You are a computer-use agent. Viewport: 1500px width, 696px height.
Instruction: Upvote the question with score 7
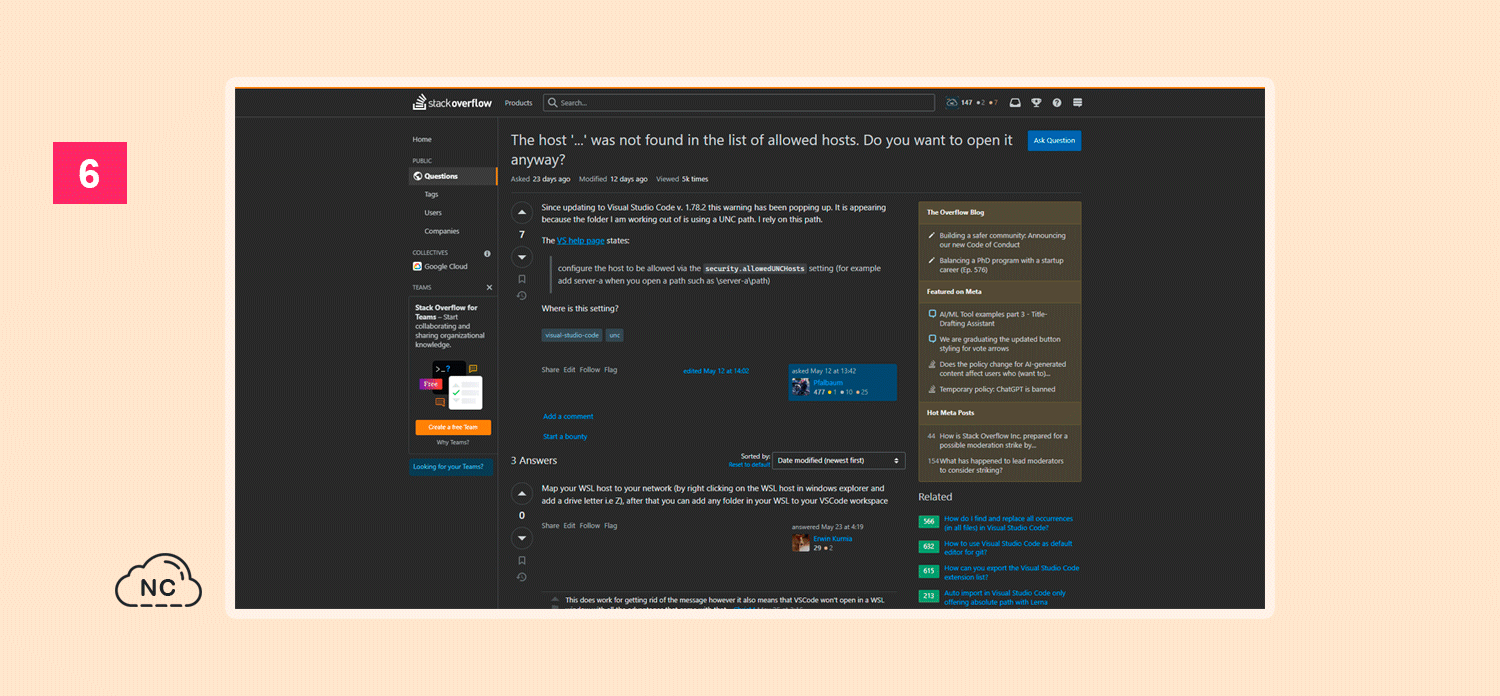click(x=521, y=213)
